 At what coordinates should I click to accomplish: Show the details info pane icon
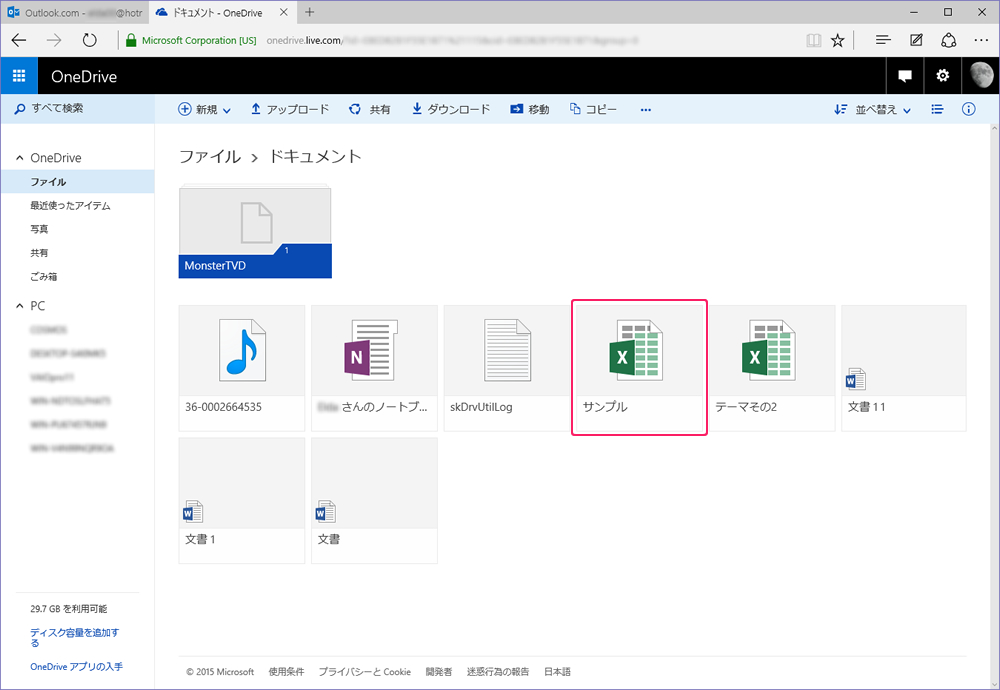click(x=968, y=109)
